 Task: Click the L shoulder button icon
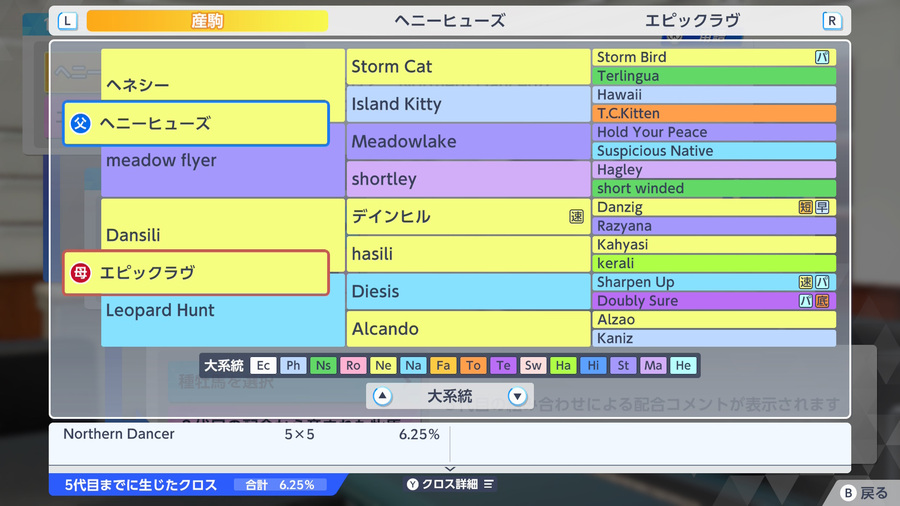(x=67, y=21)
